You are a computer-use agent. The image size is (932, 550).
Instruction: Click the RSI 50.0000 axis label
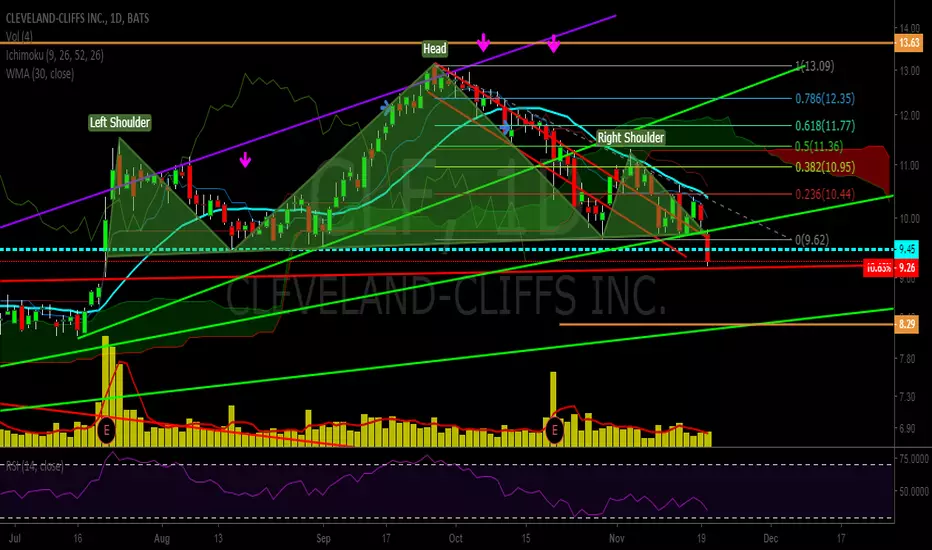tap(915, 491)
